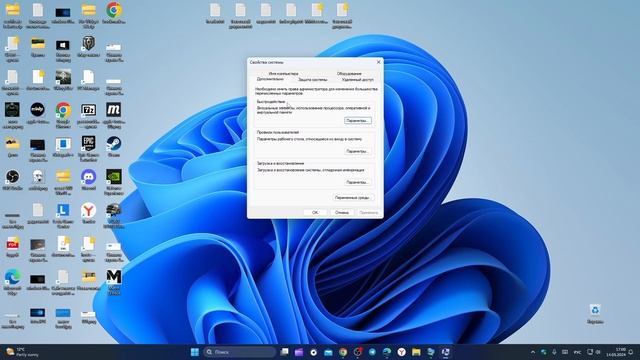Switch to the Оборудование tab

point(349,73)
